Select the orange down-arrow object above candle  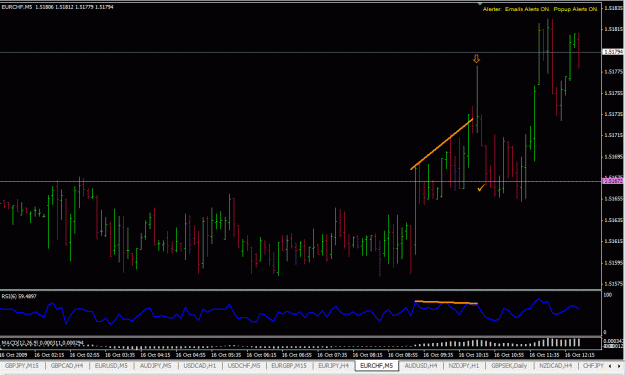tap(476, 59)
